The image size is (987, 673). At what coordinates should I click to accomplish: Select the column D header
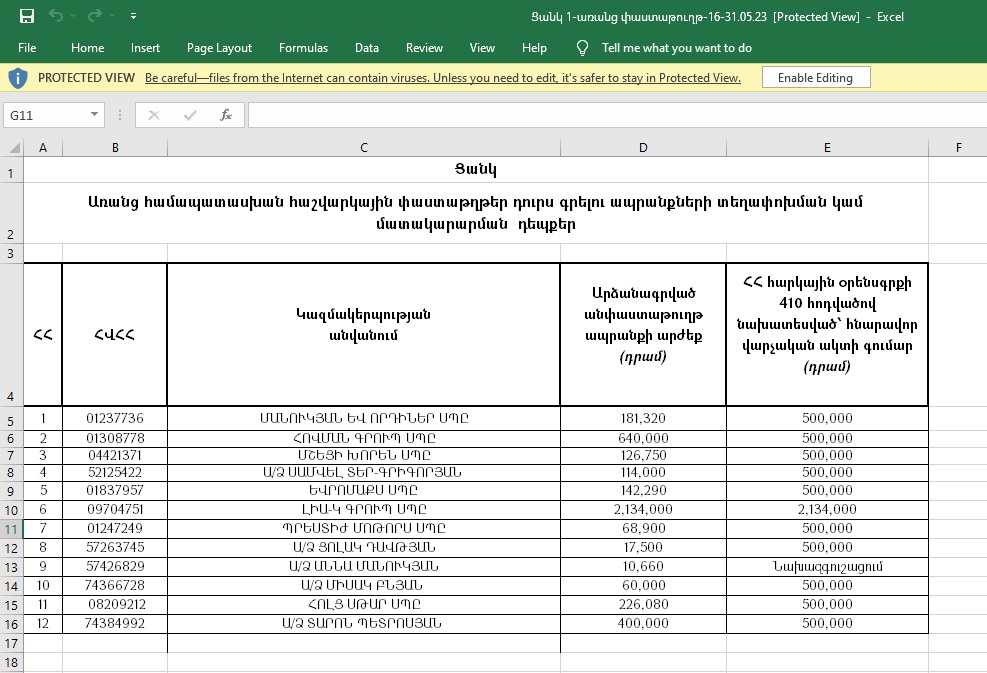click(x=643, y=148)
